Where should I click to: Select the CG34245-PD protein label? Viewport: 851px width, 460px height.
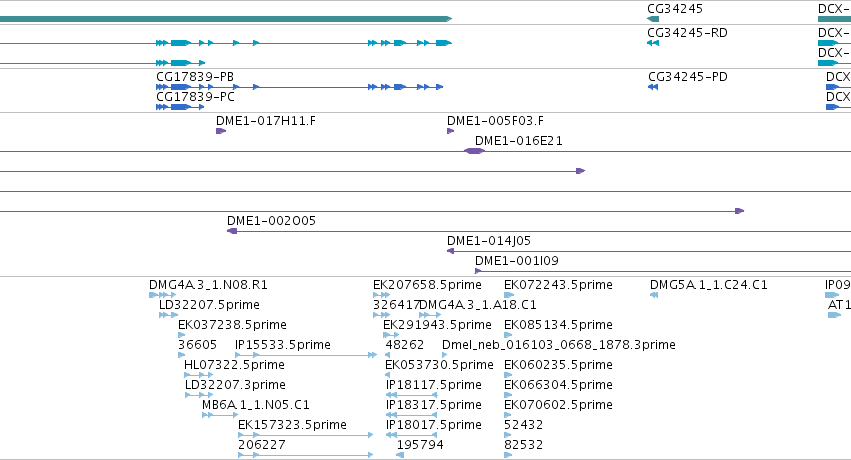(x=688, y=76)
